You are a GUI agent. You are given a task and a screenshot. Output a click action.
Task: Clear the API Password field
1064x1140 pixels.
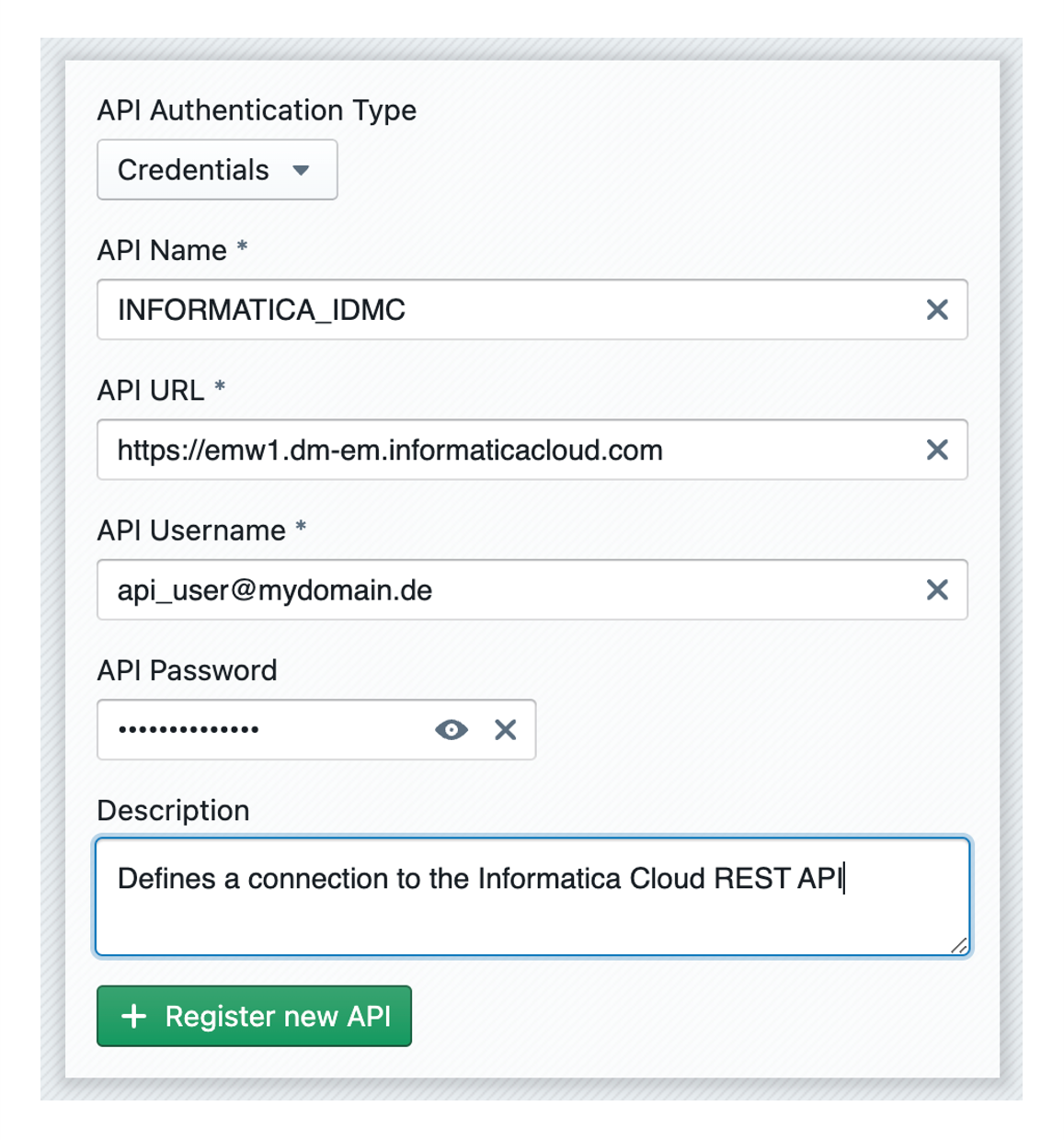[x=505, y=730]
